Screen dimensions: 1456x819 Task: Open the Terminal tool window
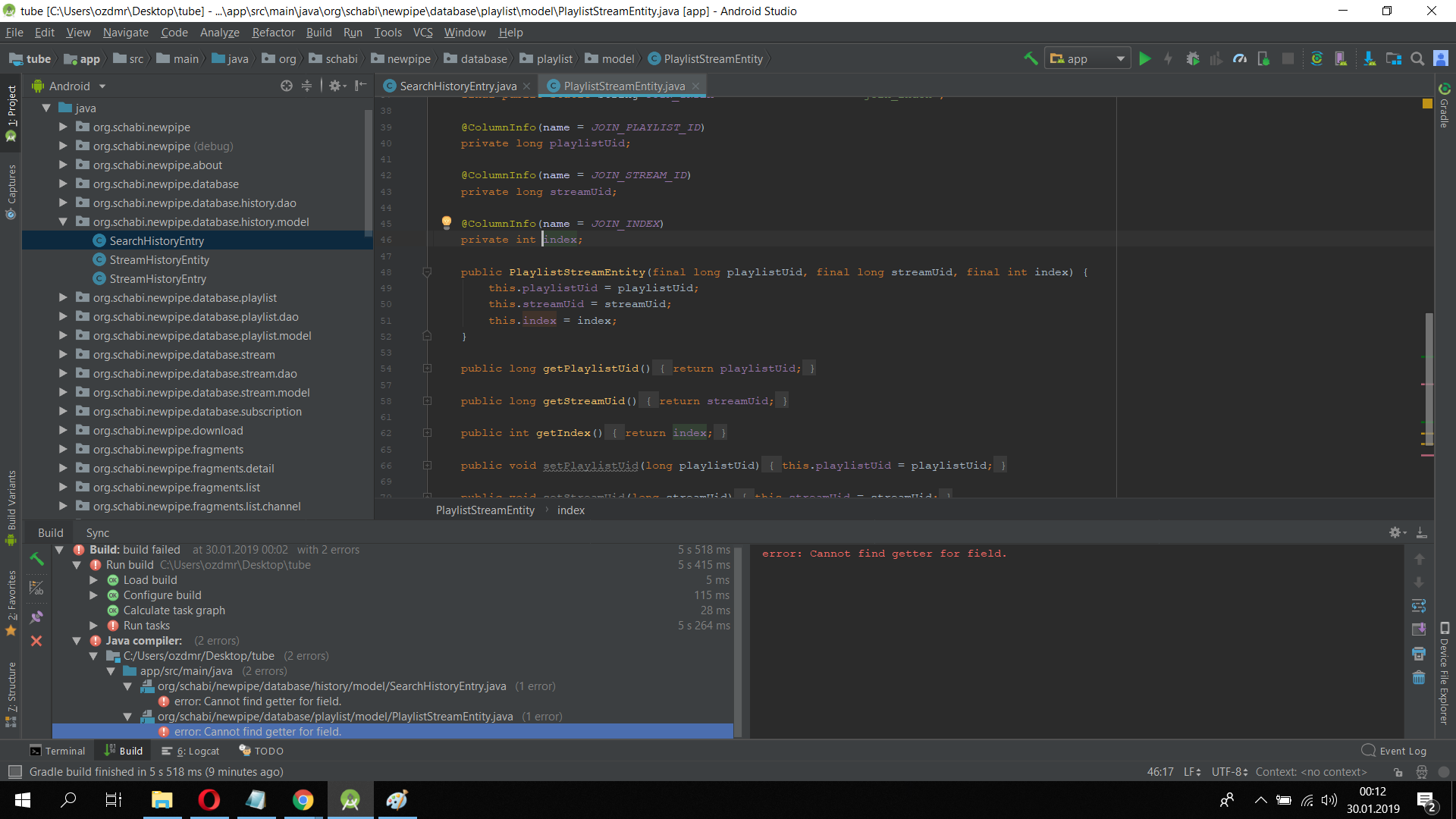tap(58, 750)
